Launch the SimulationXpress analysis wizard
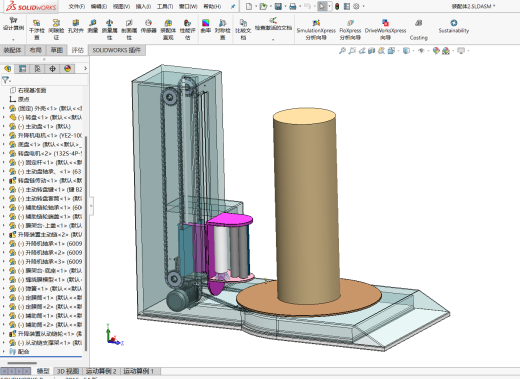This screenshot has height=379, width=520. [x=316, y=29]
